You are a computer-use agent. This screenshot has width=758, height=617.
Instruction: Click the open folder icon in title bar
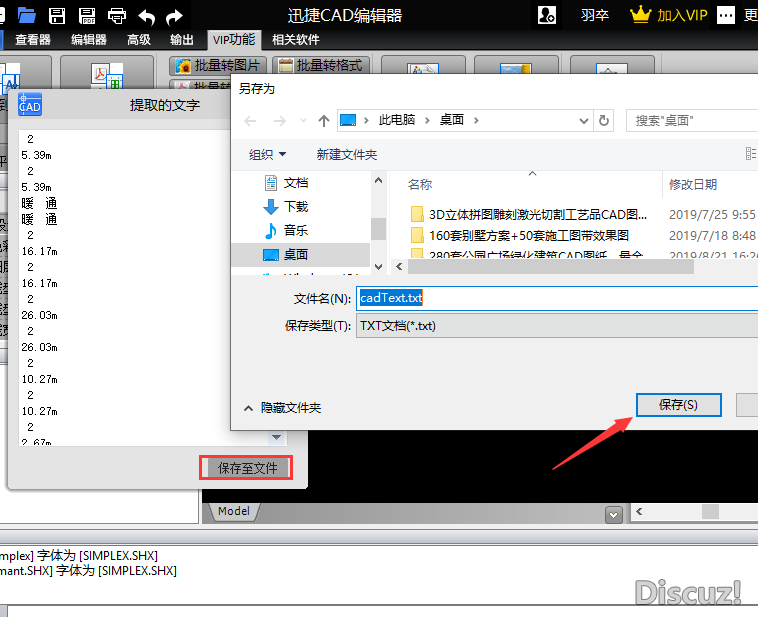[x=27, y=15]
